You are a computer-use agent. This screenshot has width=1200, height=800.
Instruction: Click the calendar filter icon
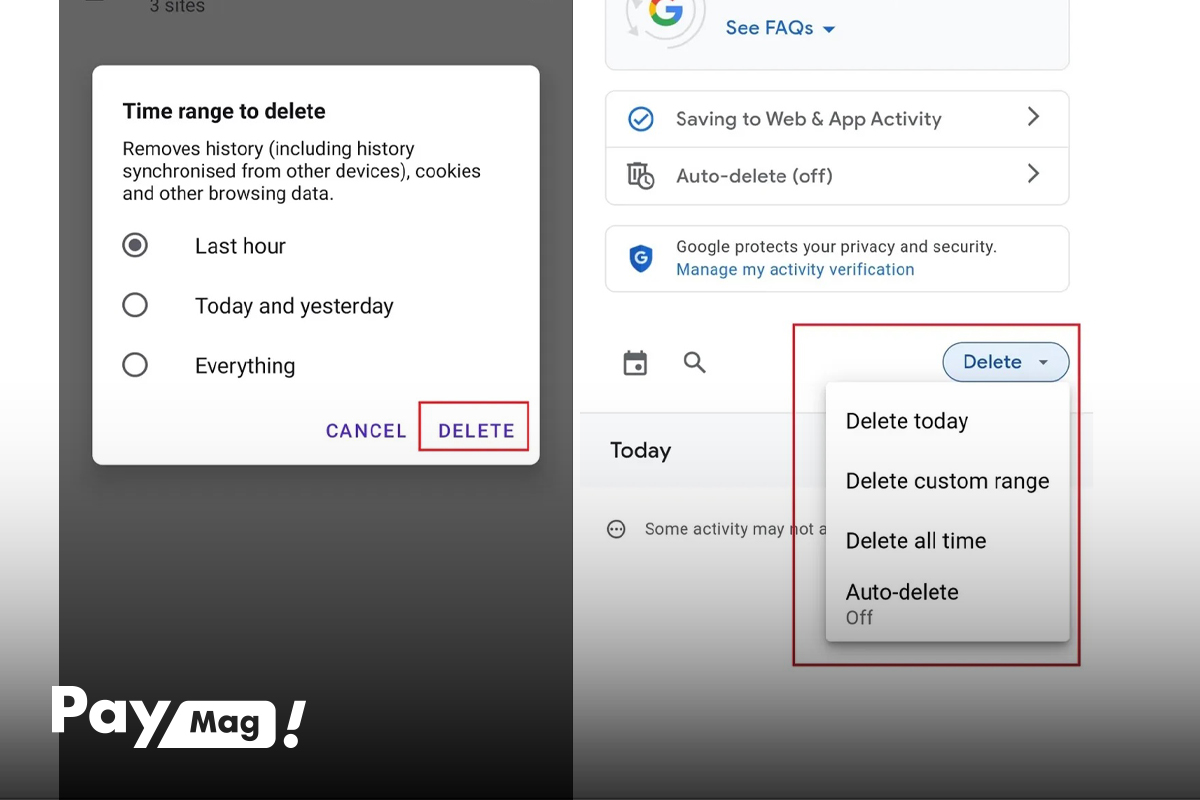coord(635,363)
